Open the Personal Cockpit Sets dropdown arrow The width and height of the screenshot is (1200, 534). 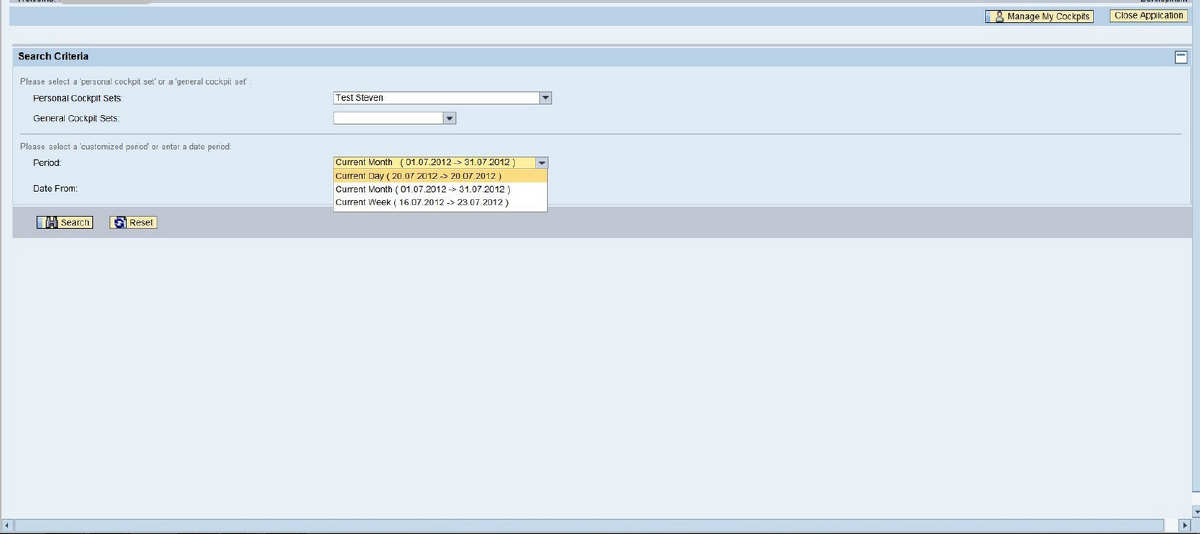pos(545,98)
